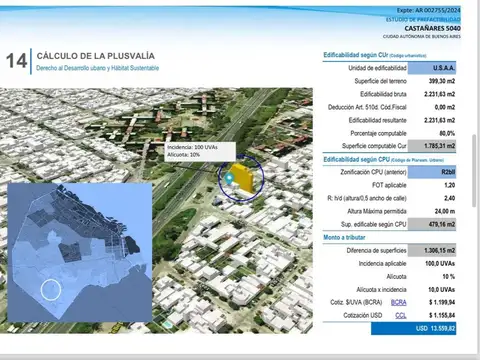Image resolution: width=480 pixels, height=360 pixels.
Task: Click the Monto a tributar heading
Action: click(344, 237)
